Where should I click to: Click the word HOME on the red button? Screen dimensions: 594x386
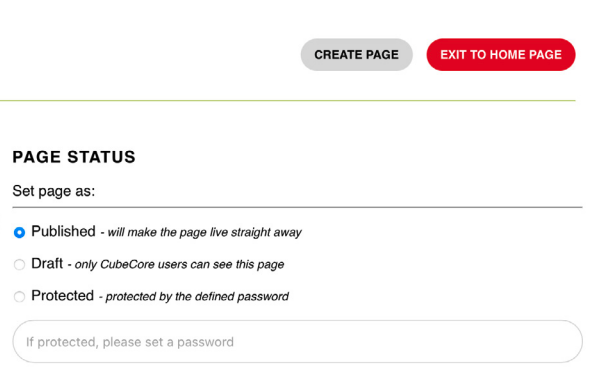pos(507,55)
